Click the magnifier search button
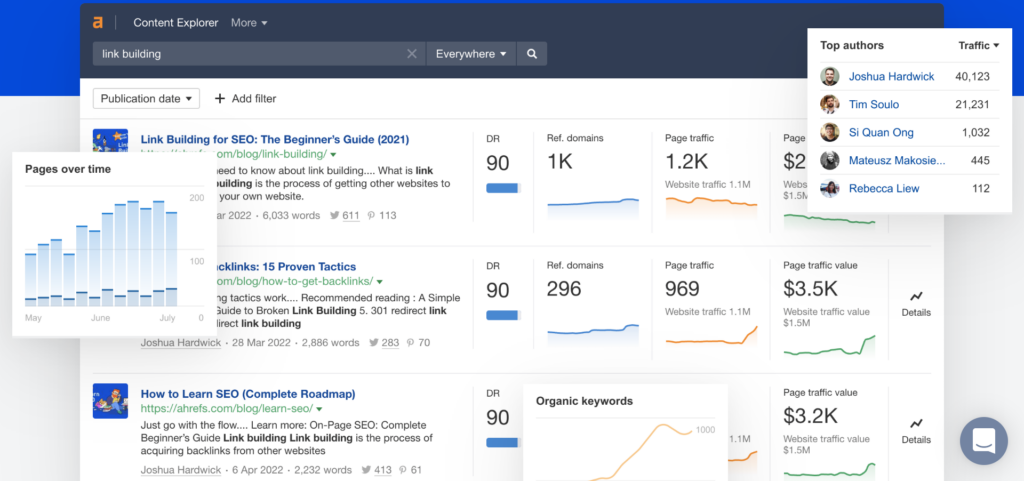1024x481 pixels. (532, 54)
